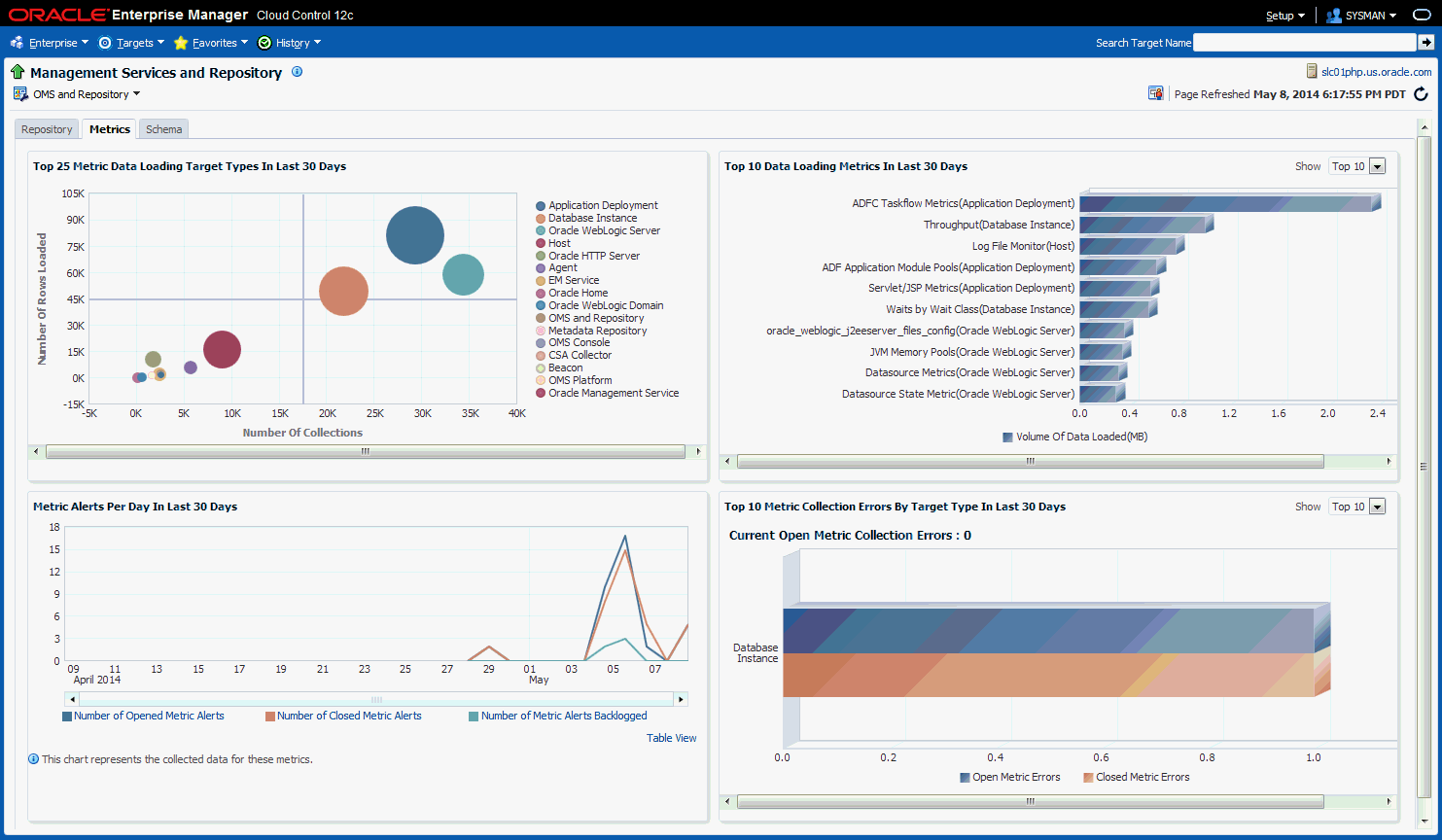1442x840 pixels.
Task: Click the search go arrow button
Action: click(x=1425, y=43)
